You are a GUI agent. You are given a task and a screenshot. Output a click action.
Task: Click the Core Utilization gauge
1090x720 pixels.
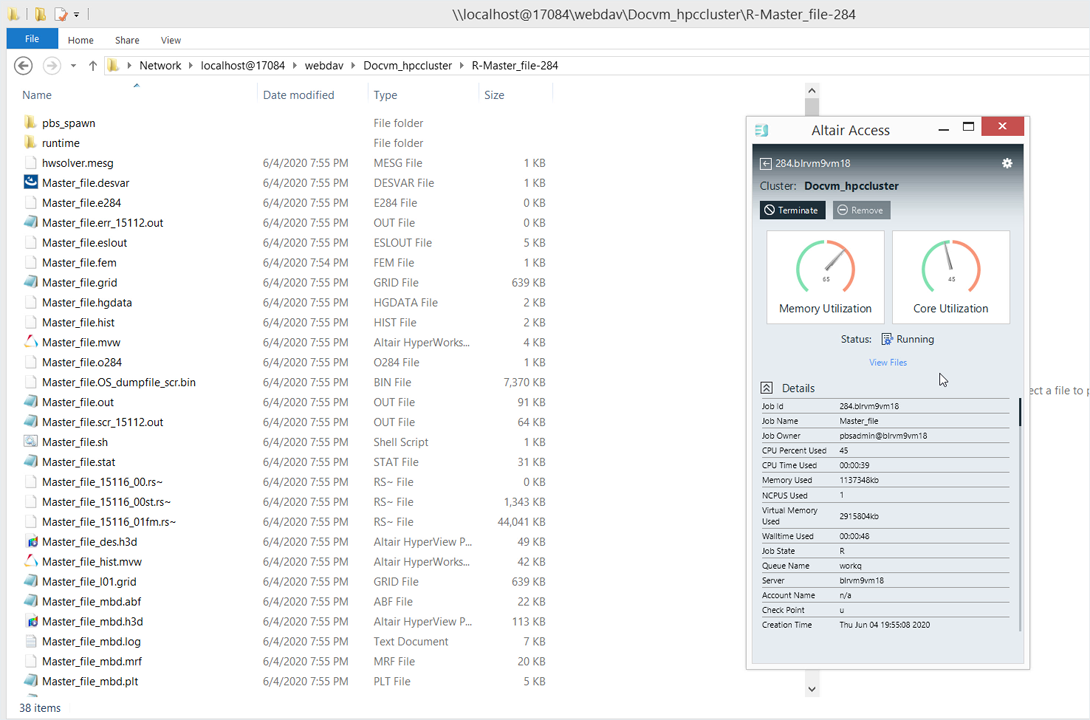(x=950, y=277)
